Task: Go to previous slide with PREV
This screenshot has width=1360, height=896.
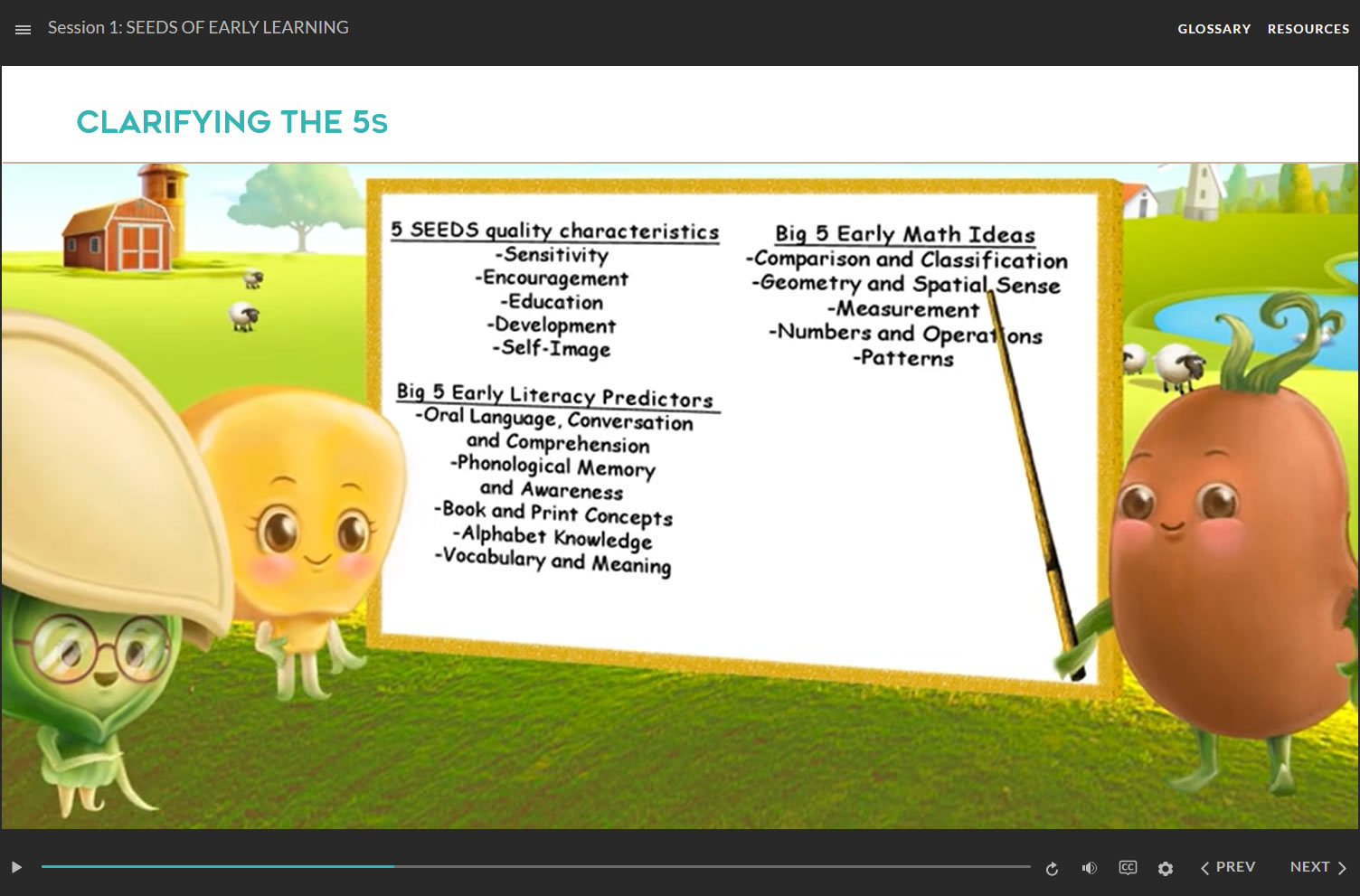Action: [1228, 867]
